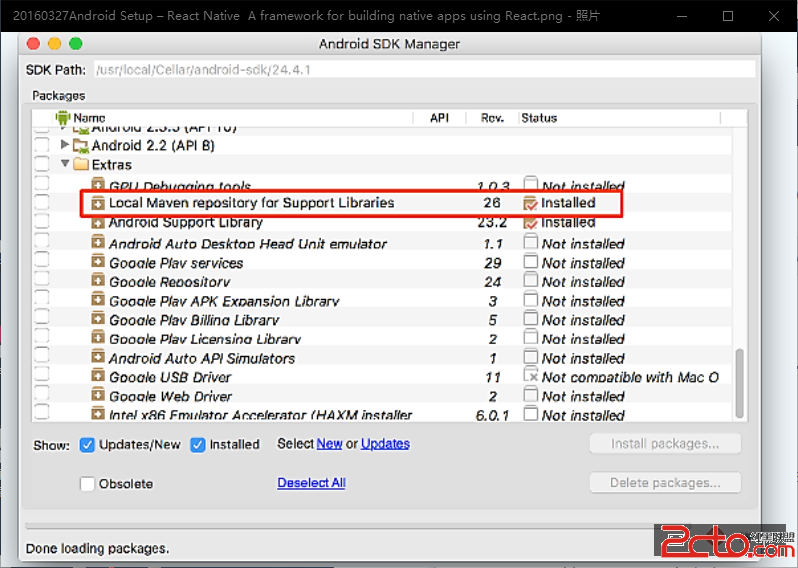The image size is (798, 568).
Task: Maximize the outer photo viewer window
Action: (x=728, y=16)
